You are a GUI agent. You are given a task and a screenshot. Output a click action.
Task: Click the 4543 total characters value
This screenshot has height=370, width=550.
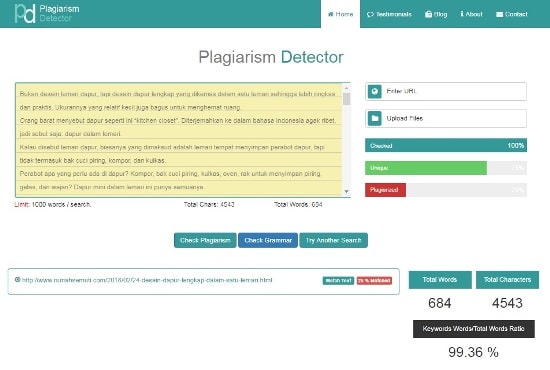coord(507,303)
